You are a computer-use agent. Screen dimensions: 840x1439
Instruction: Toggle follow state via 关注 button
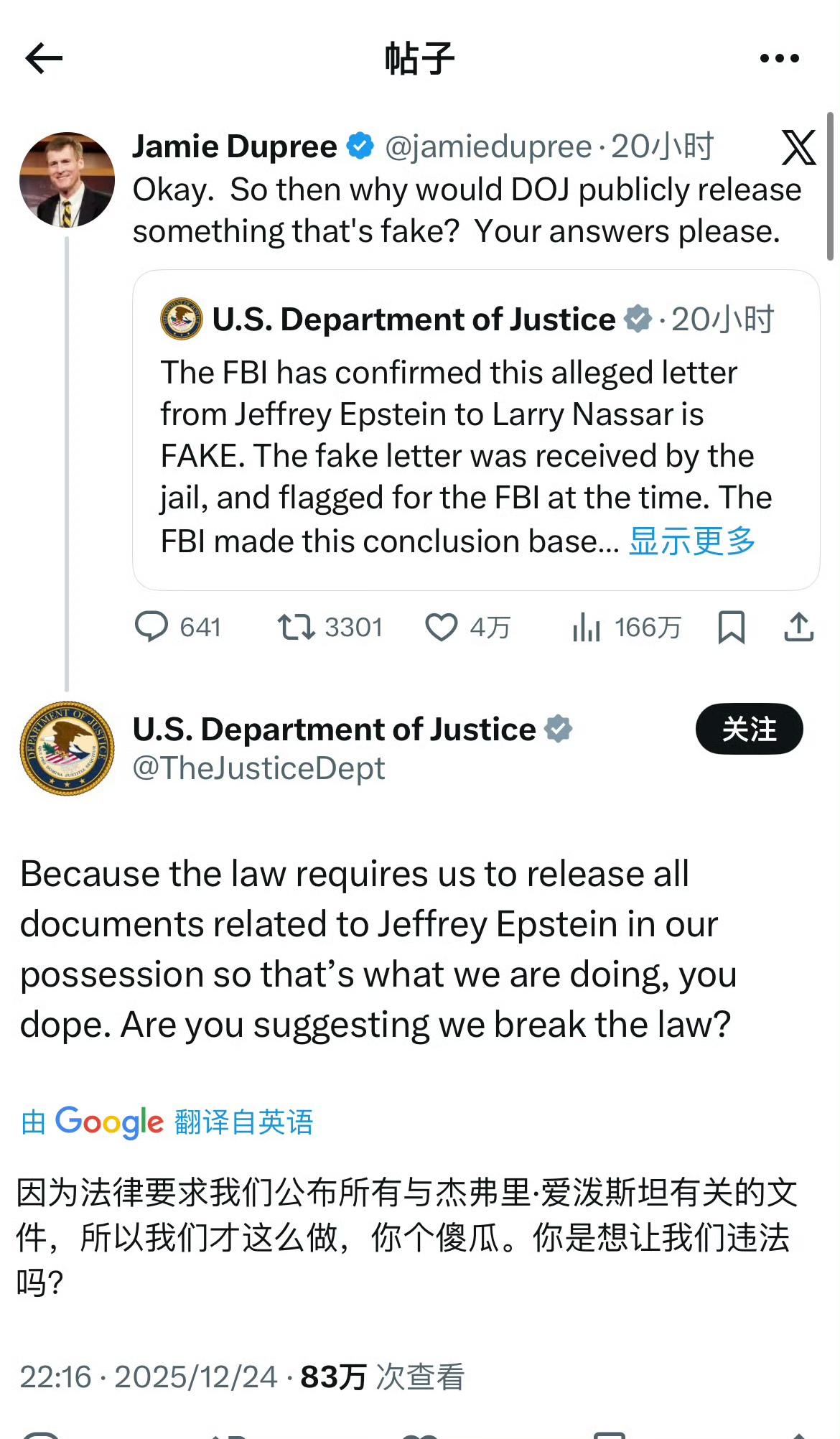click(749, 729)
